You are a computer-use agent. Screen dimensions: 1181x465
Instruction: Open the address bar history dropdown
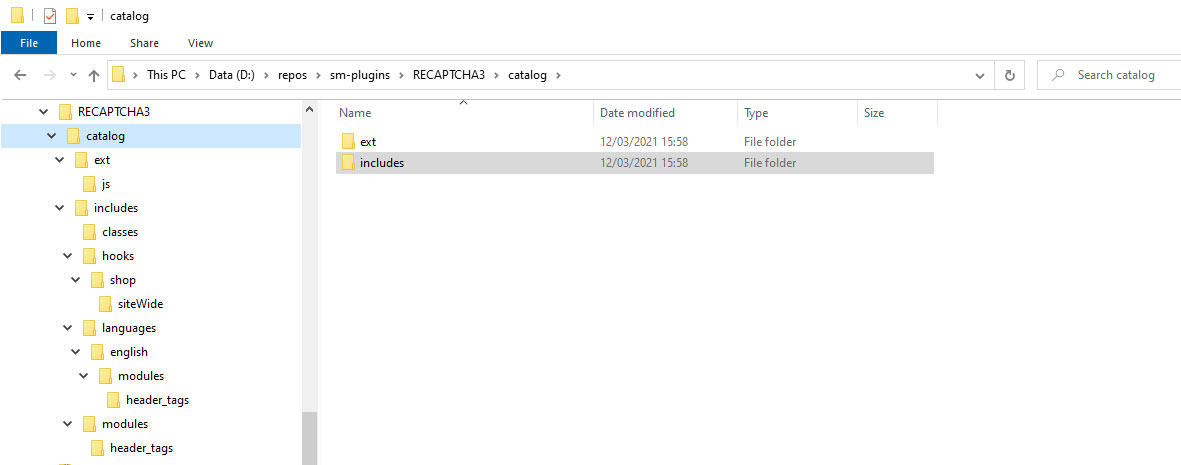pos(980,75)
